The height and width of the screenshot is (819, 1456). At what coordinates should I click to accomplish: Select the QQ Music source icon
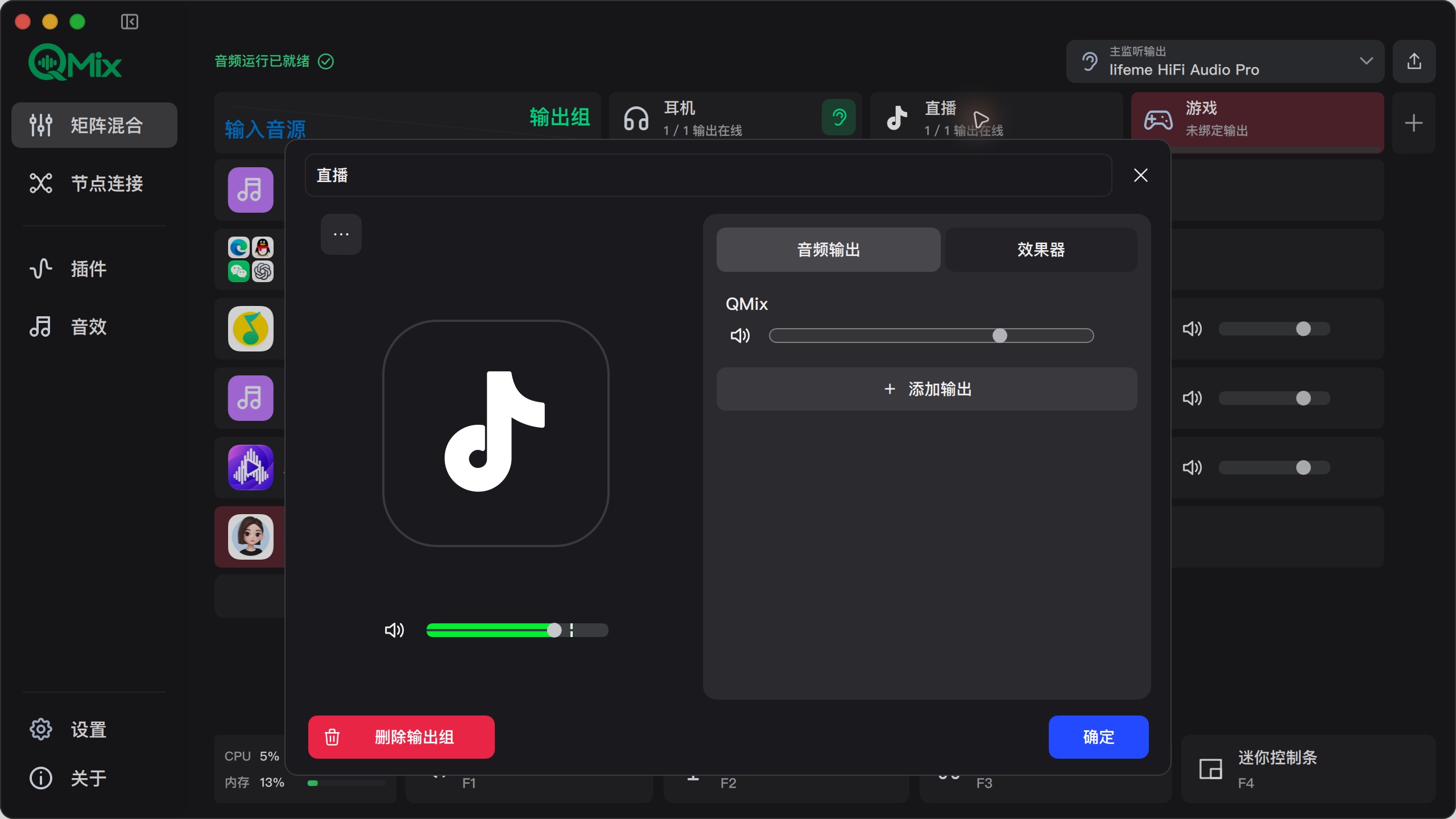250,329
